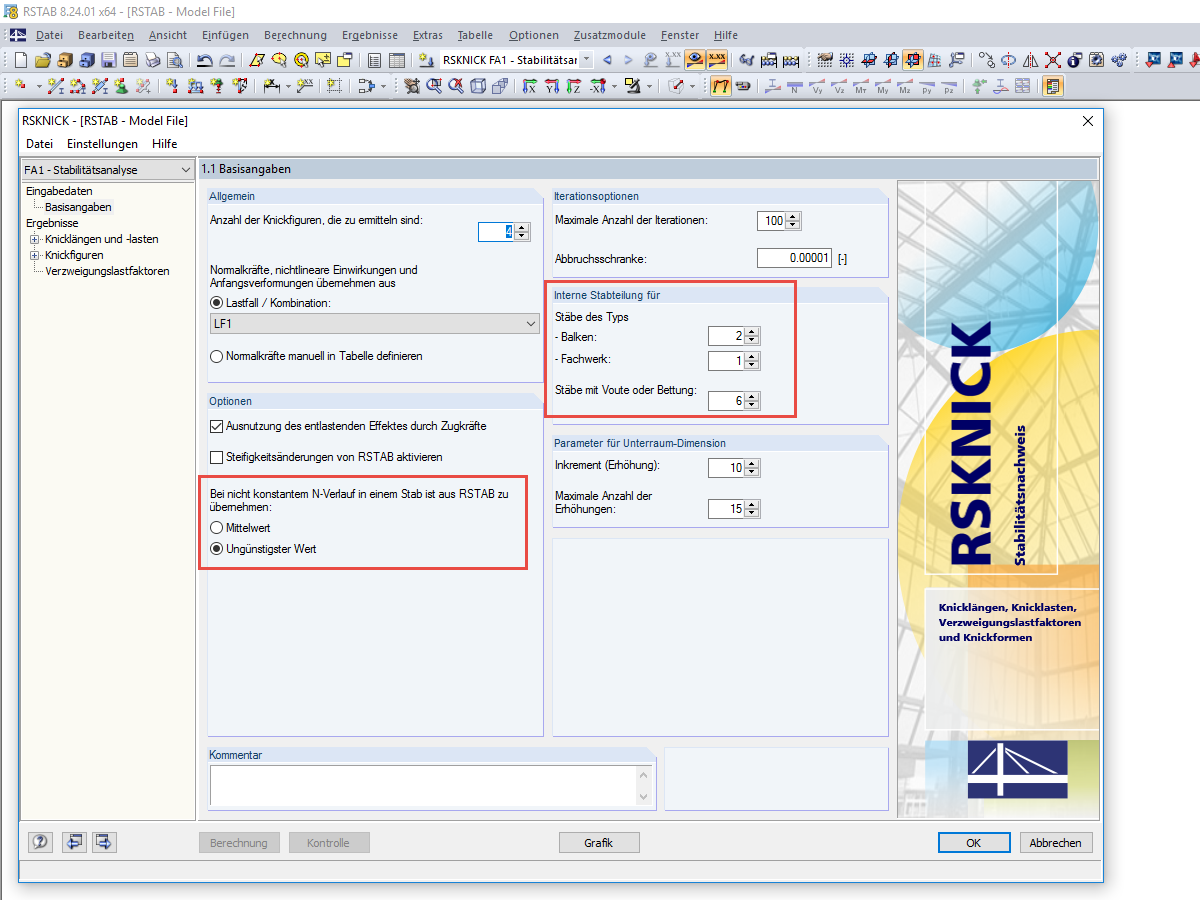Toggle the result values x.xx icon
This screenshot has height=900, width=1200.
717,60
